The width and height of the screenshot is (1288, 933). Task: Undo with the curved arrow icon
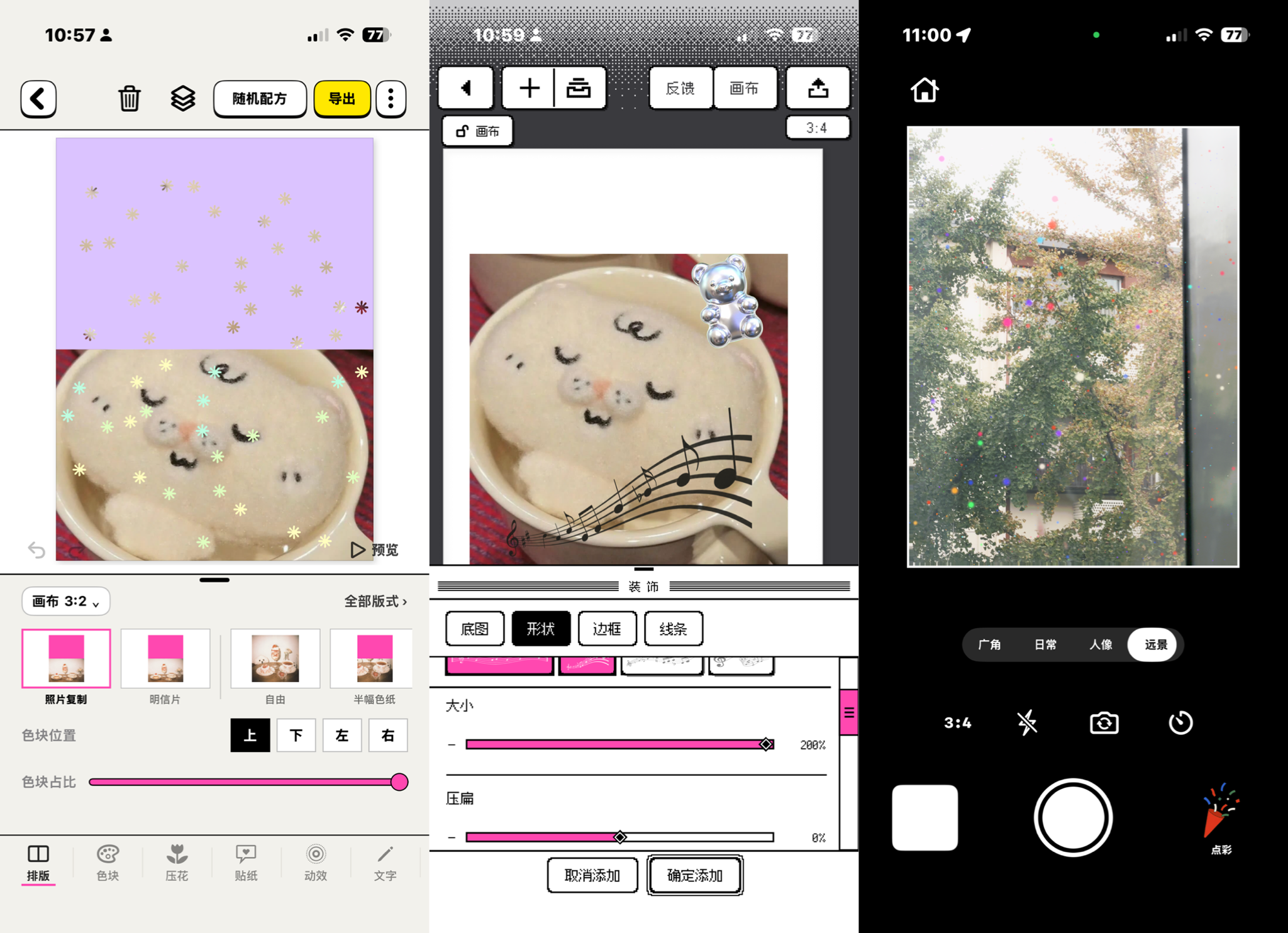tap(36, 550)
